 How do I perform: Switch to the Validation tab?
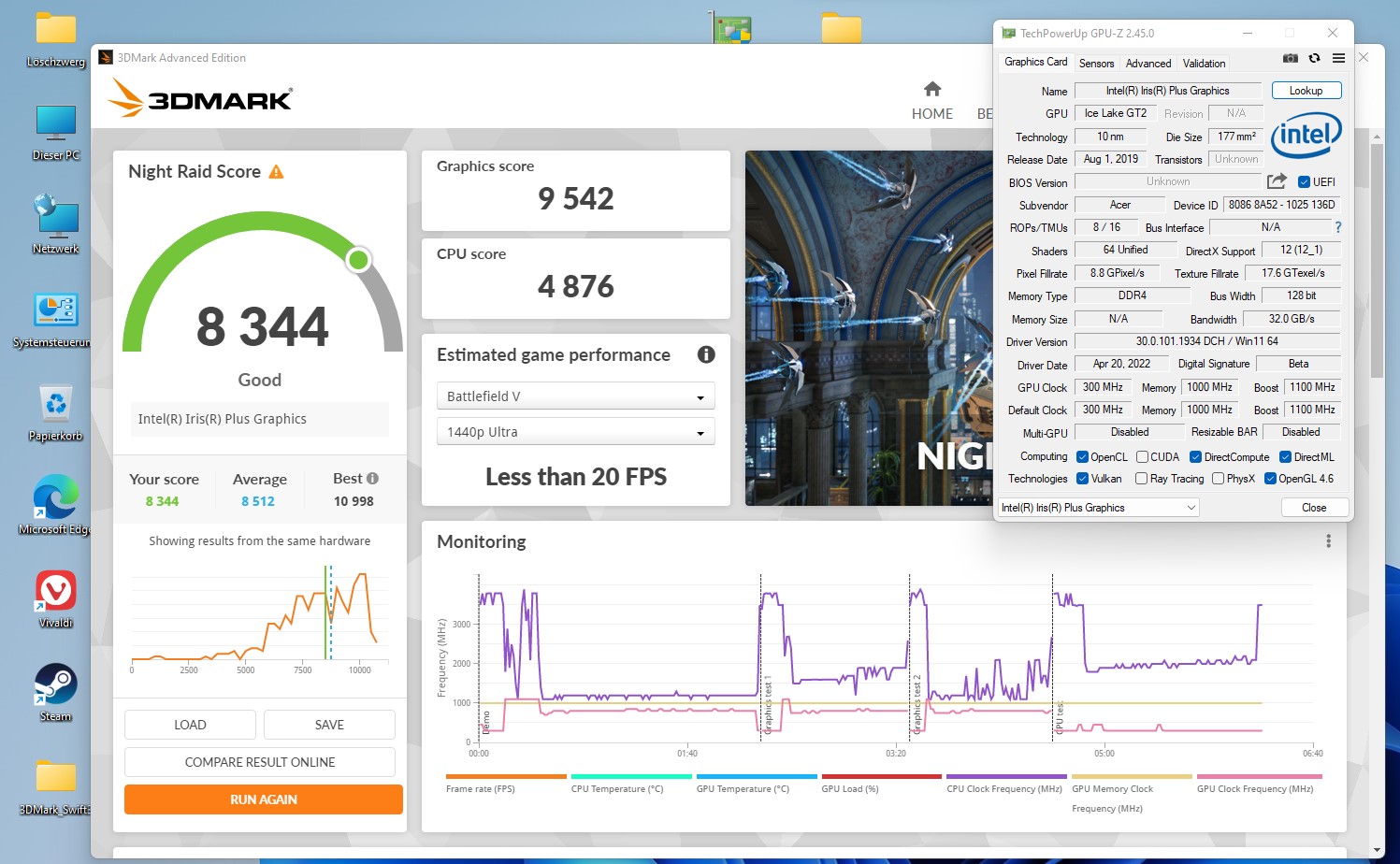click(1204, 64)
